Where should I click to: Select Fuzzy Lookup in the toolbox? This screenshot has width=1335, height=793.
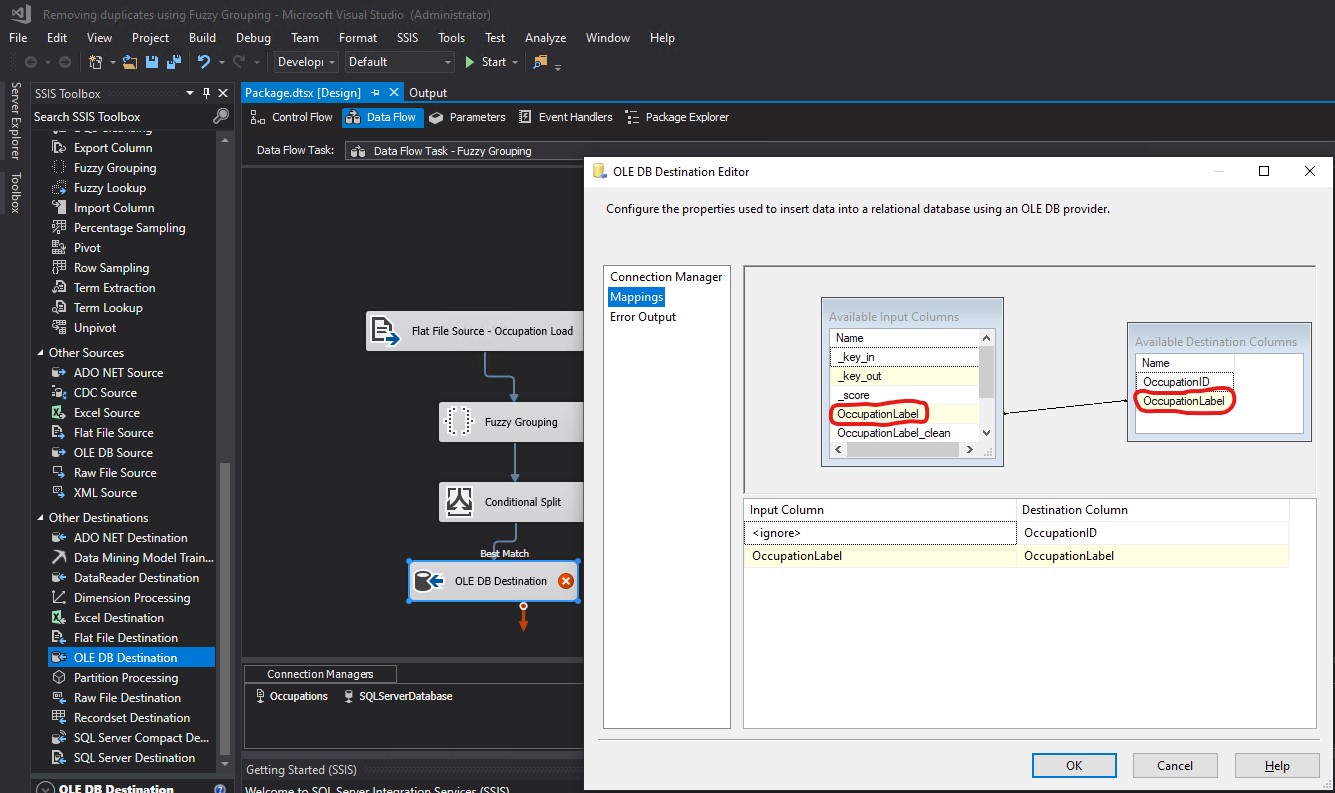(110, 188)
